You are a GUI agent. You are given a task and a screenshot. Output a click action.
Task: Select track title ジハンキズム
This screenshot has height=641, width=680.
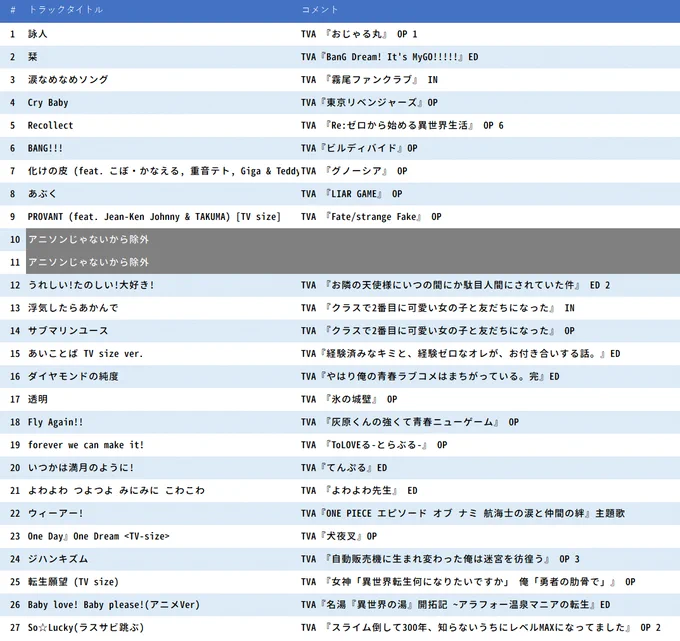pos(58,559)
